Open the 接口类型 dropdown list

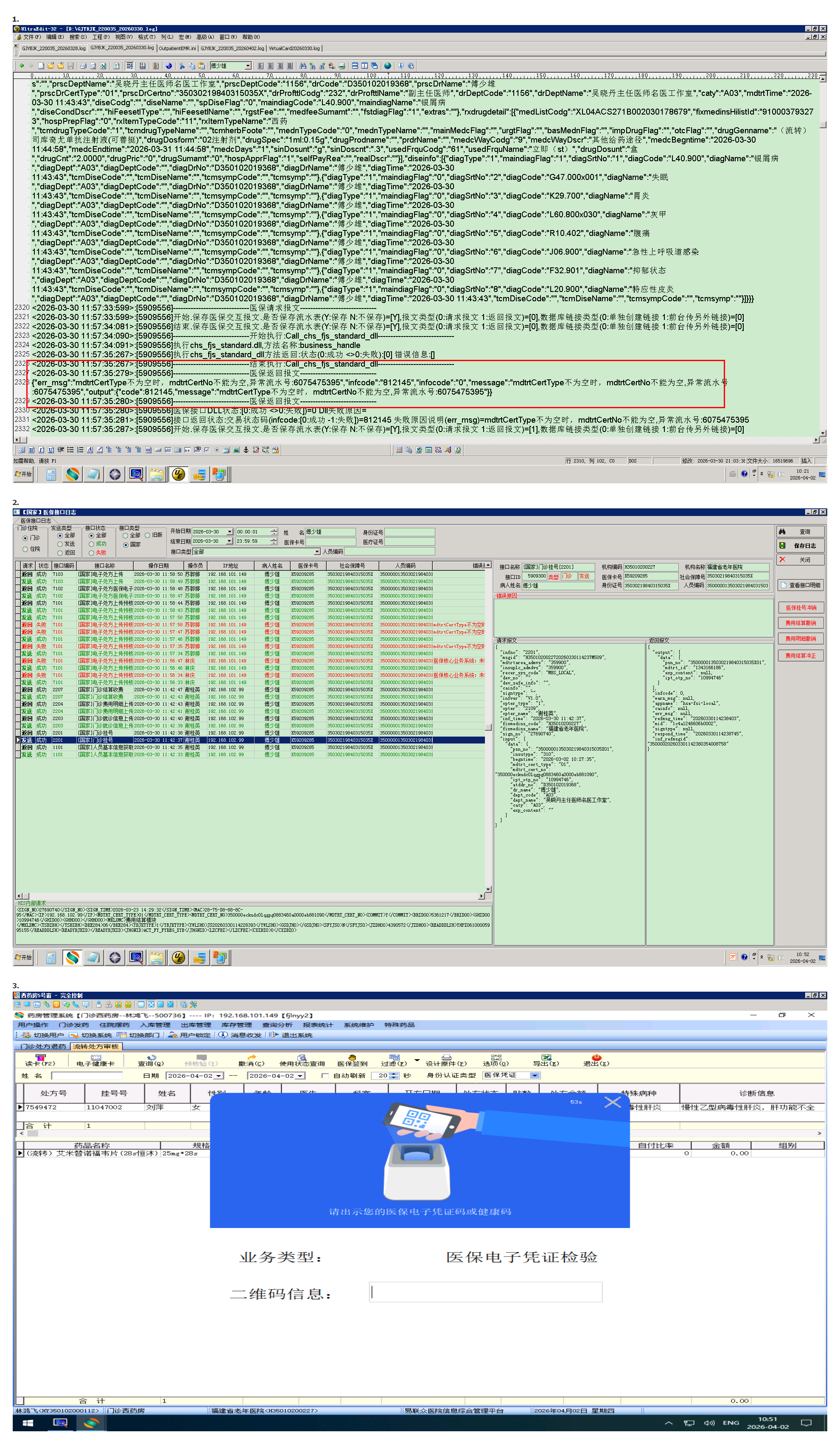tap(317, 552)
